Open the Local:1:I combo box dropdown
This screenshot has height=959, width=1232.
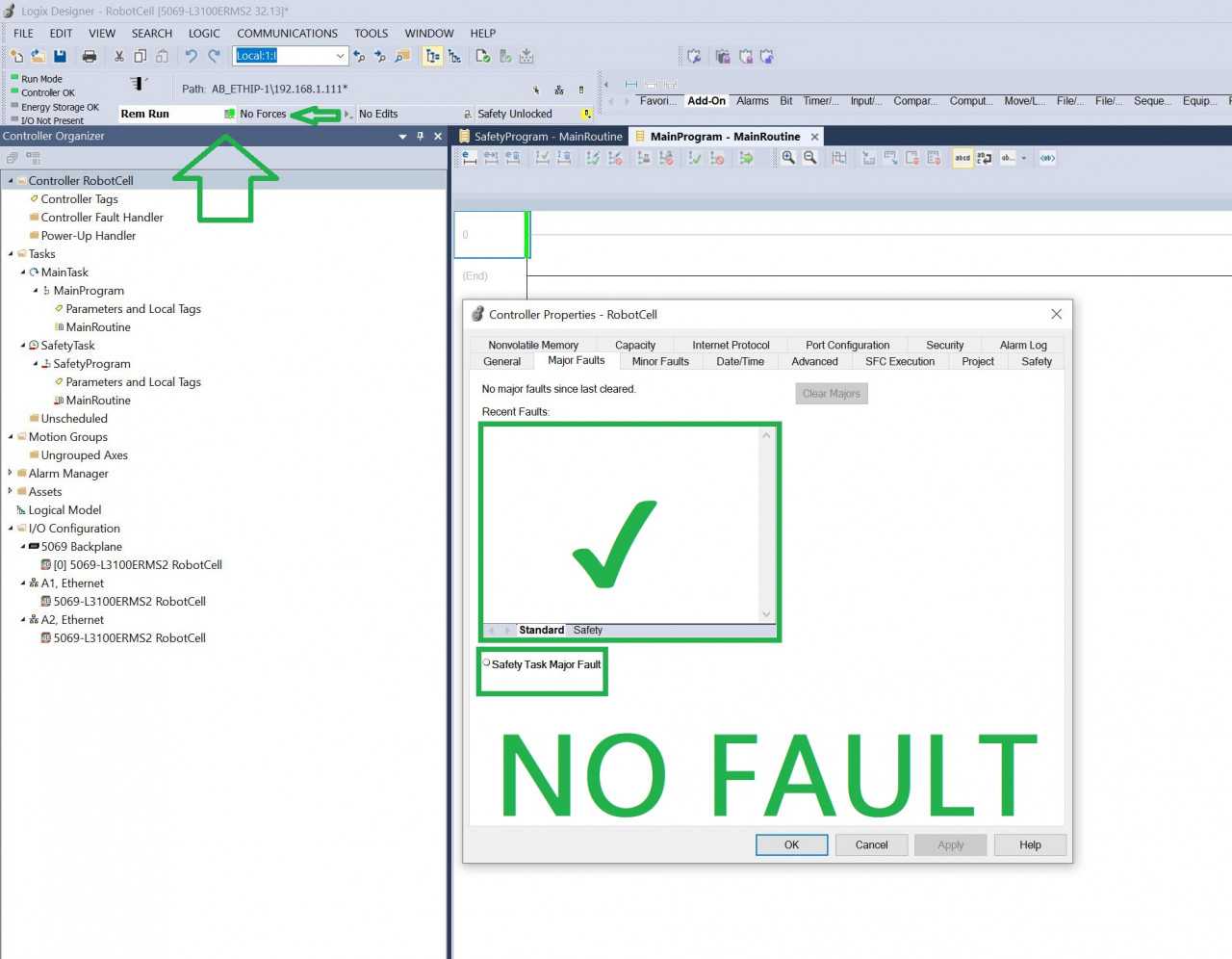tap(340, 56)
